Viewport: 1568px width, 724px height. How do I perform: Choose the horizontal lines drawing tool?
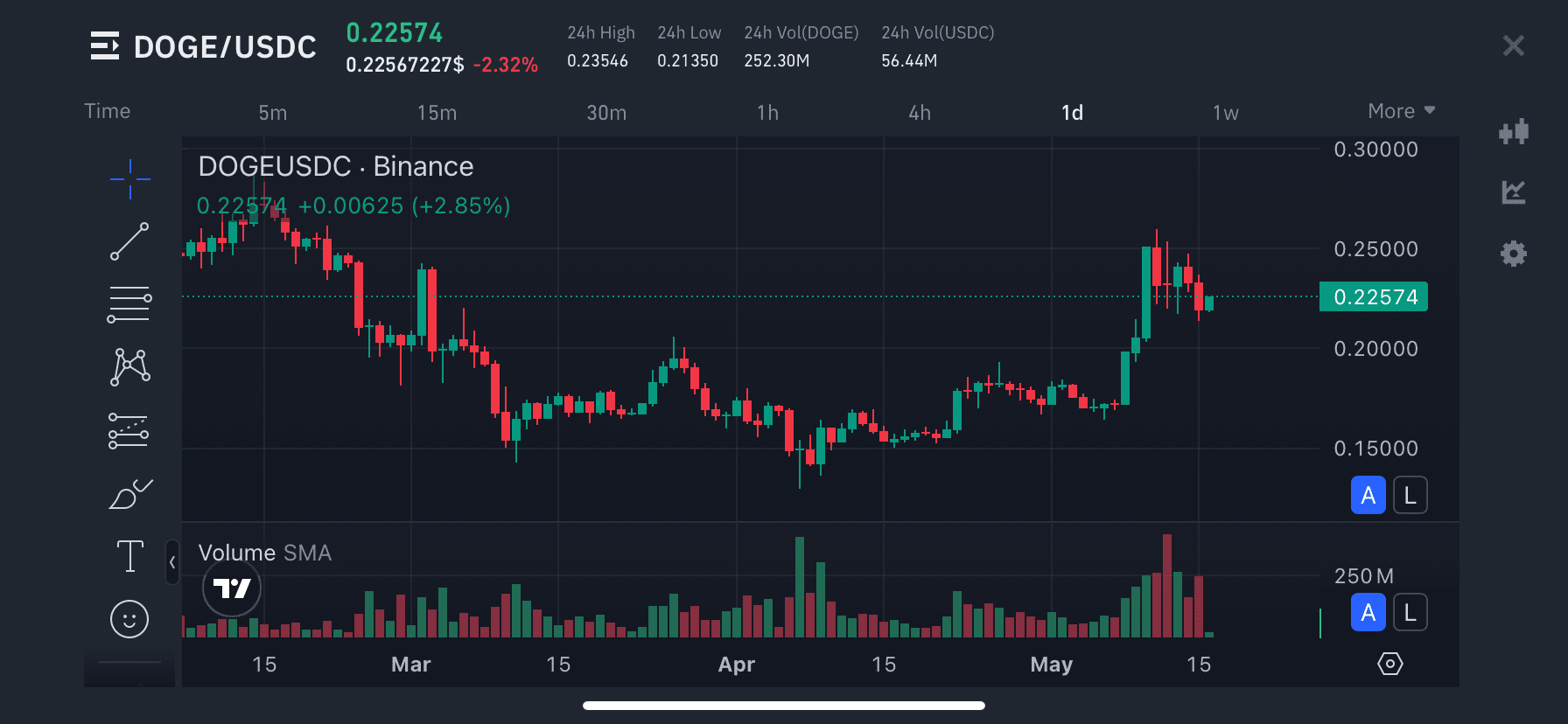point(129,304)
